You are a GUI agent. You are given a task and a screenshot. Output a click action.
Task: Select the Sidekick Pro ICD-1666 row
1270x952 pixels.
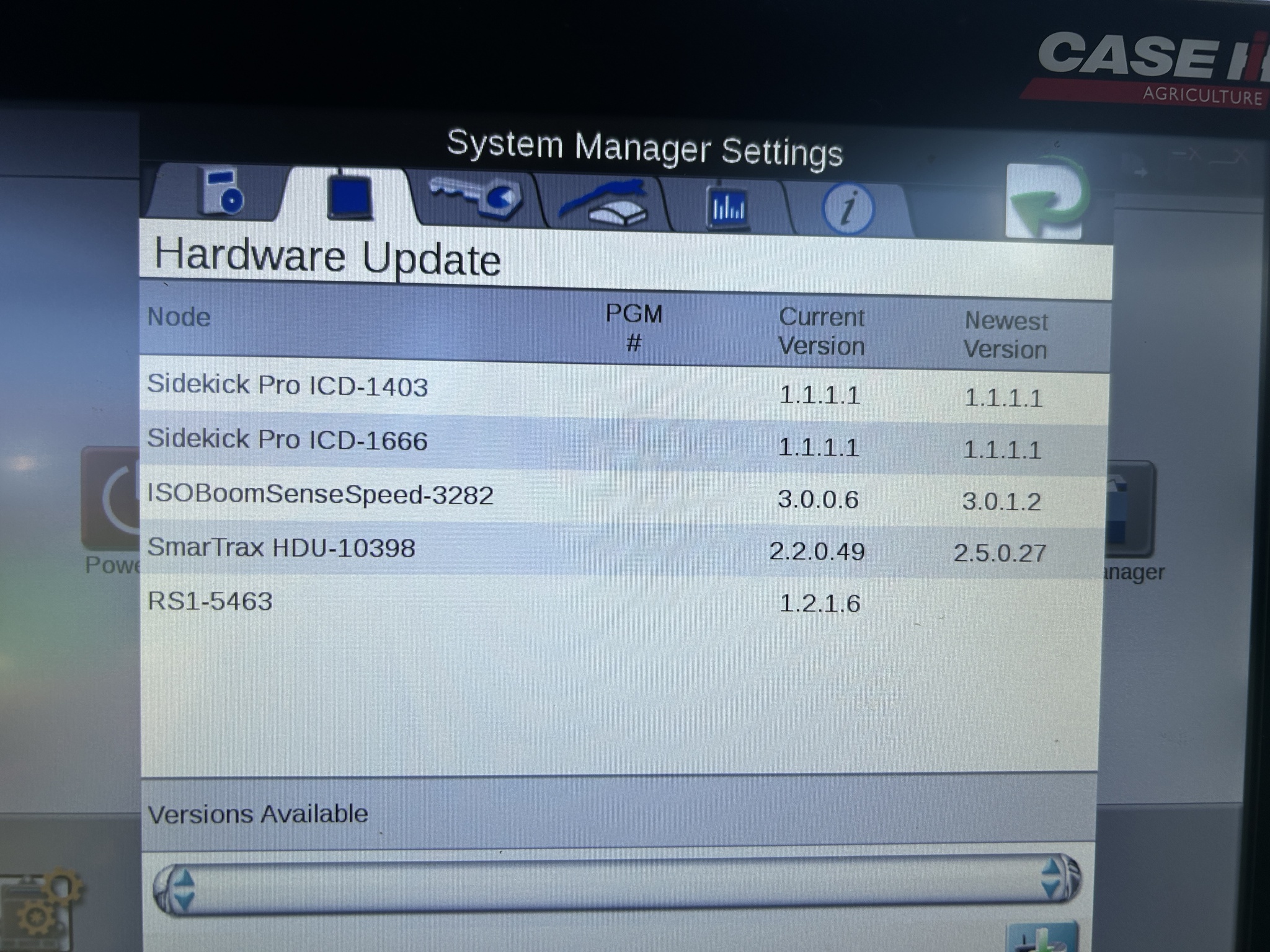624,444
